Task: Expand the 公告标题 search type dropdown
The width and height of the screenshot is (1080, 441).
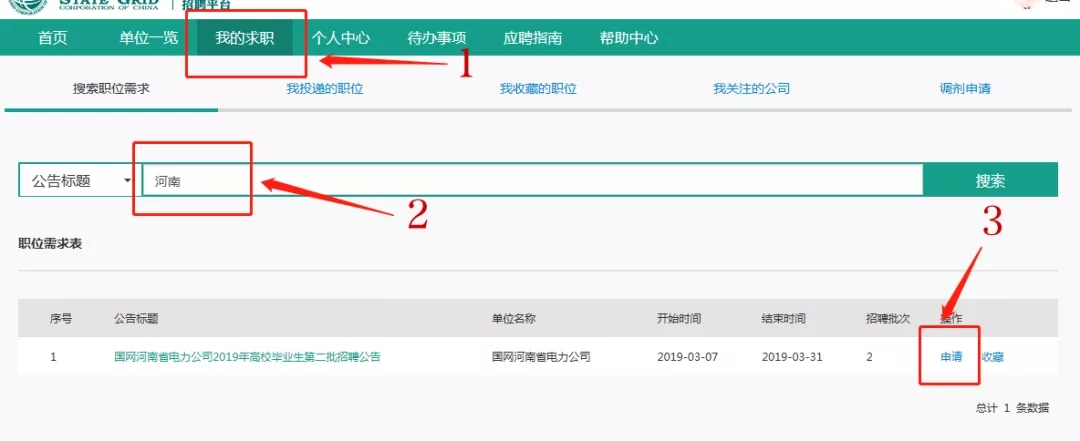Action: pyautogui.click(x=79, y=181)
